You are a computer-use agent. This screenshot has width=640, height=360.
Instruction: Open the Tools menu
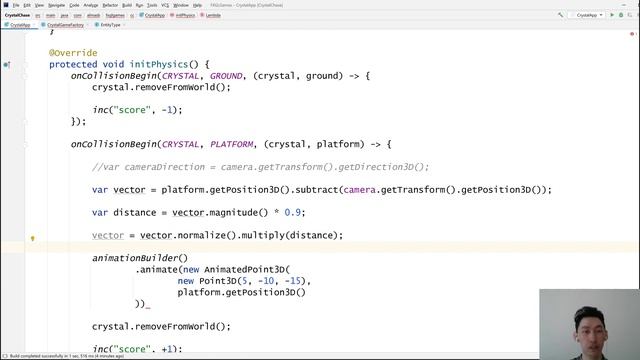pyautogui.click(x=152, y=5)
